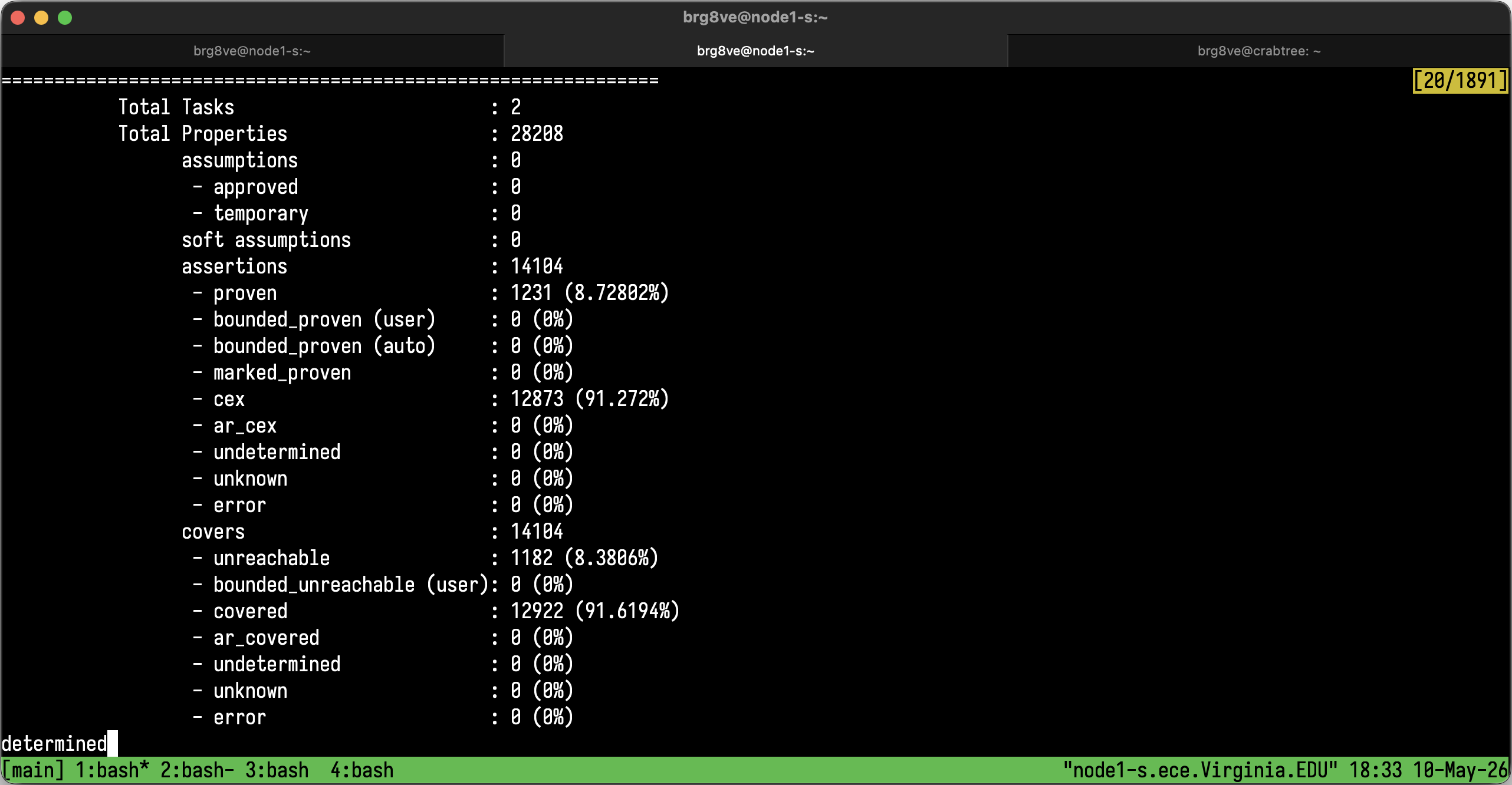Click the 18:33 clock in tmux status bar

(x=1375, y=770)
